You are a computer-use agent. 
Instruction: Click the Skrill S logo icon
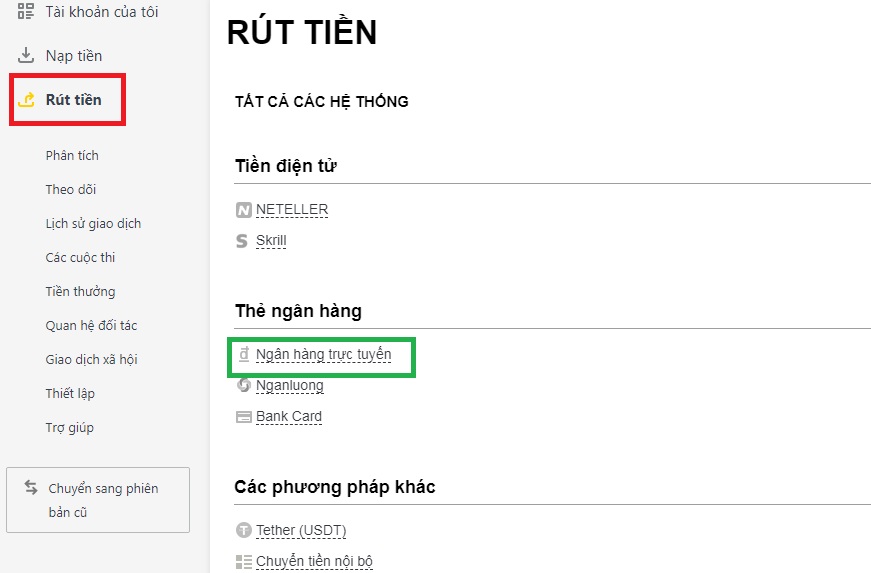click(242, 241)
